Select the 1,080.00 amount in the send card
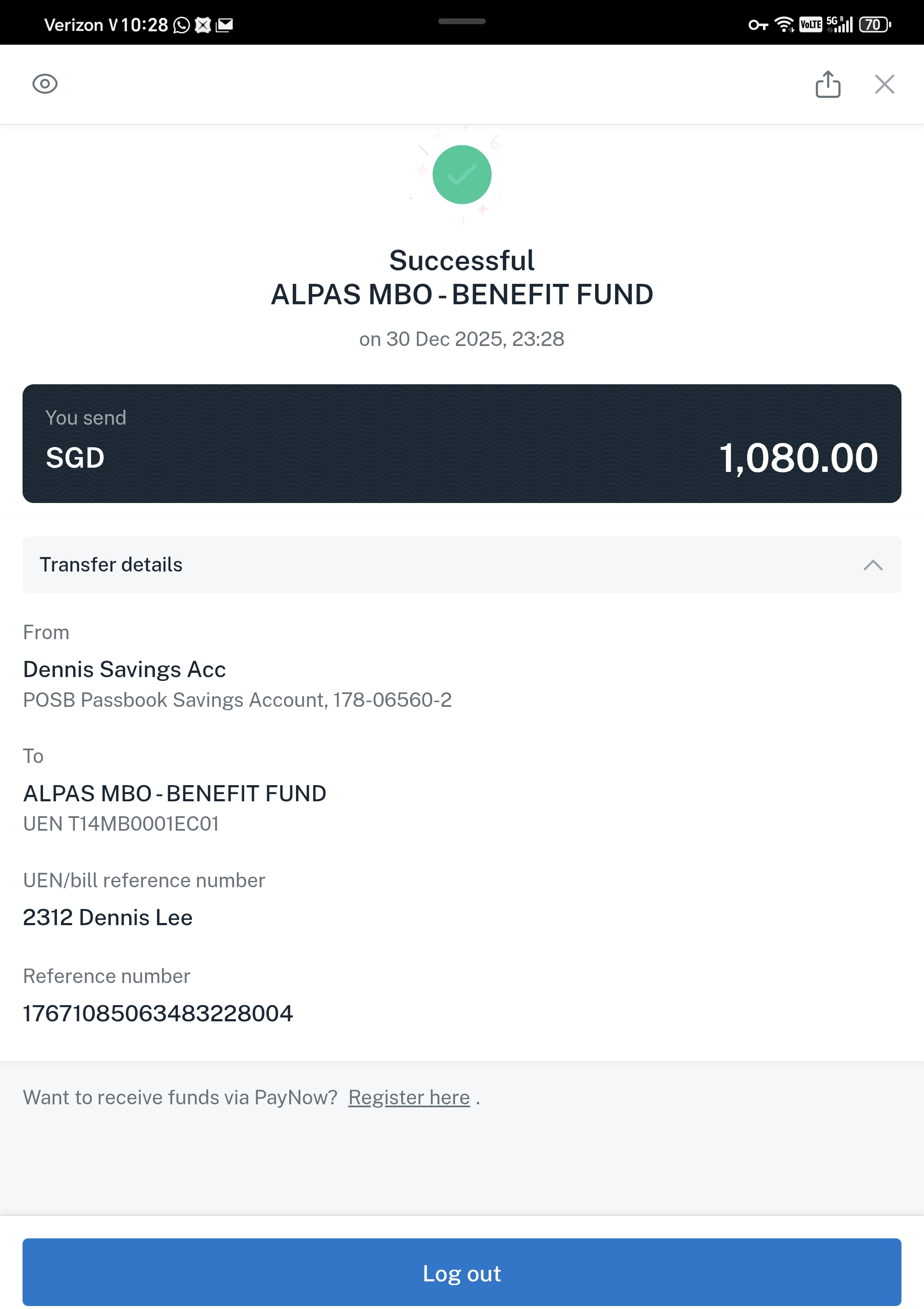Image resolution: width=924 pixels, height=1309 pixels. (x=798, y=458)
